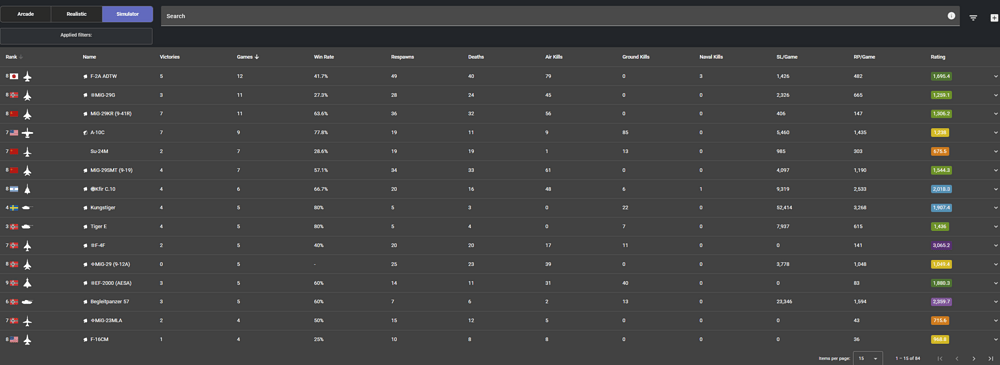Click US flag in A-10C row

point(14,133)
